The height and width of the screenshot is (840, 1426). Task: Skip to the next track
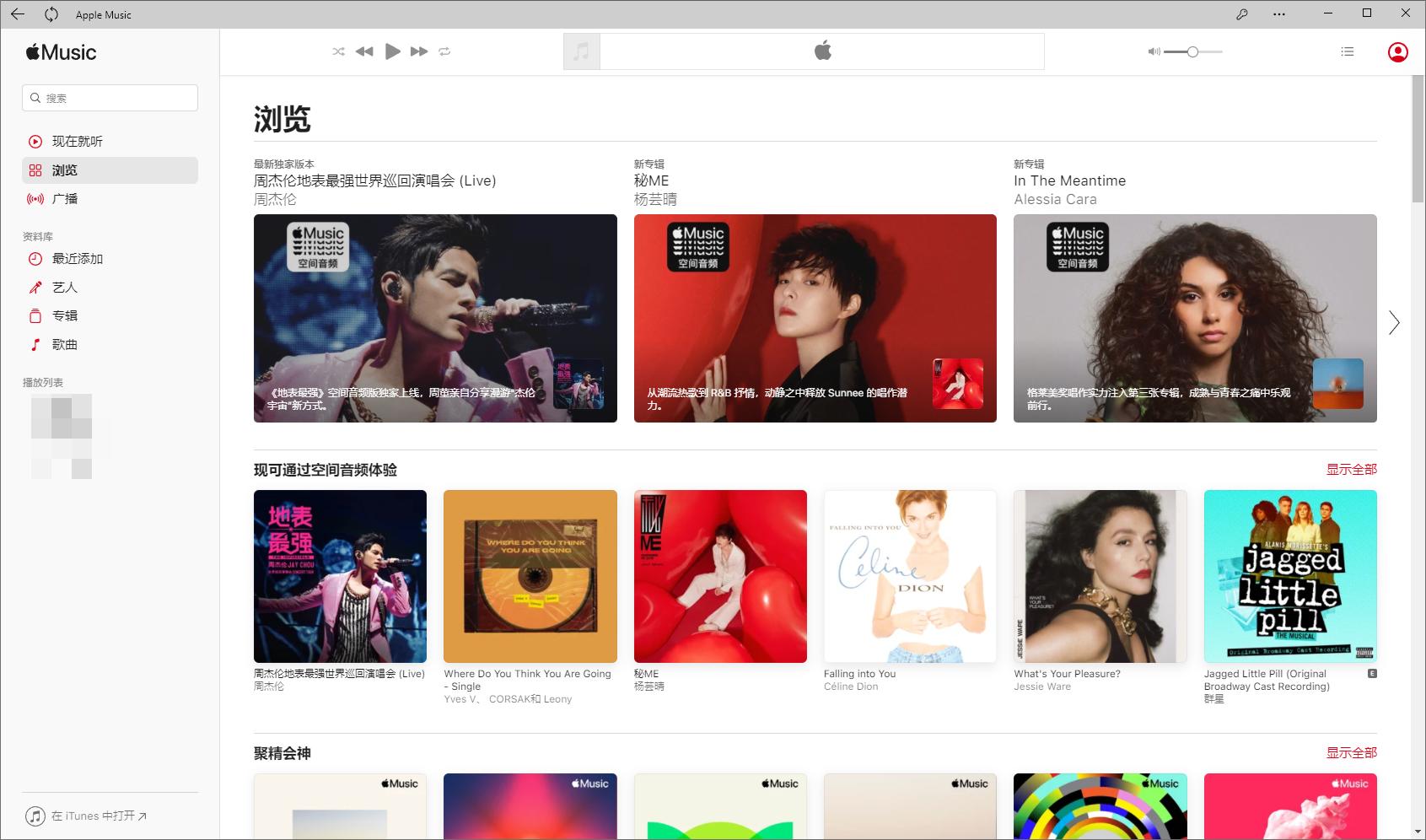pyautogui.click(x=419, y=51)
